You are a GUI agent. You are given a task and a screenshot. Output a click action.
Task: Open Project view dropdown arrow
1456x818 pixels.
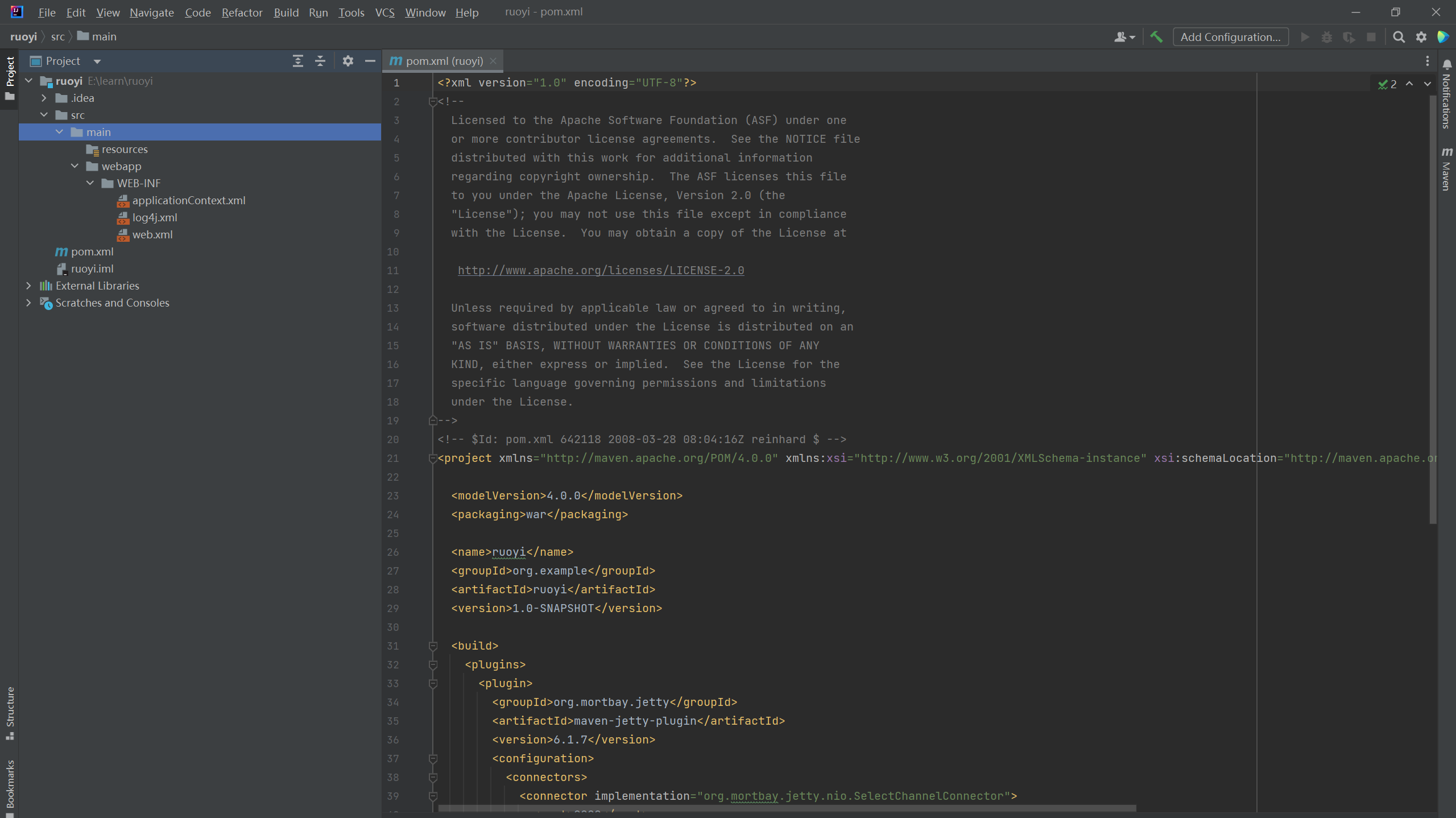(97, 61)
